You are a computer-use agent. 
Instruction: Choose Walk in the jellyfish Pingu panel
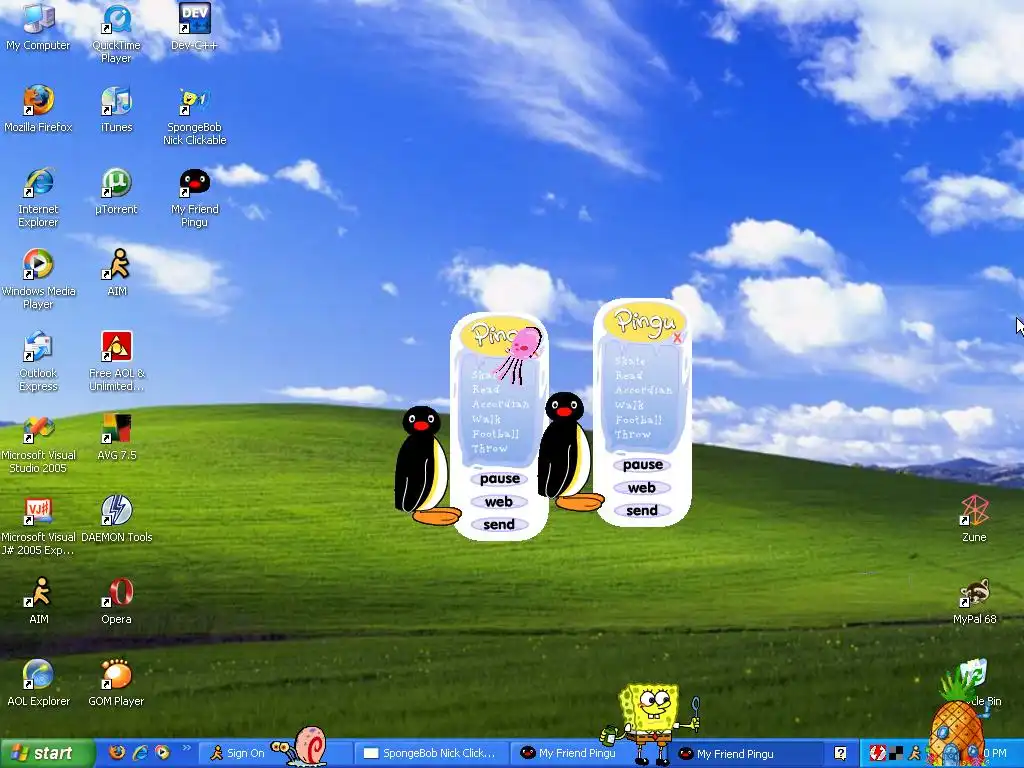(x=487, y=419)
